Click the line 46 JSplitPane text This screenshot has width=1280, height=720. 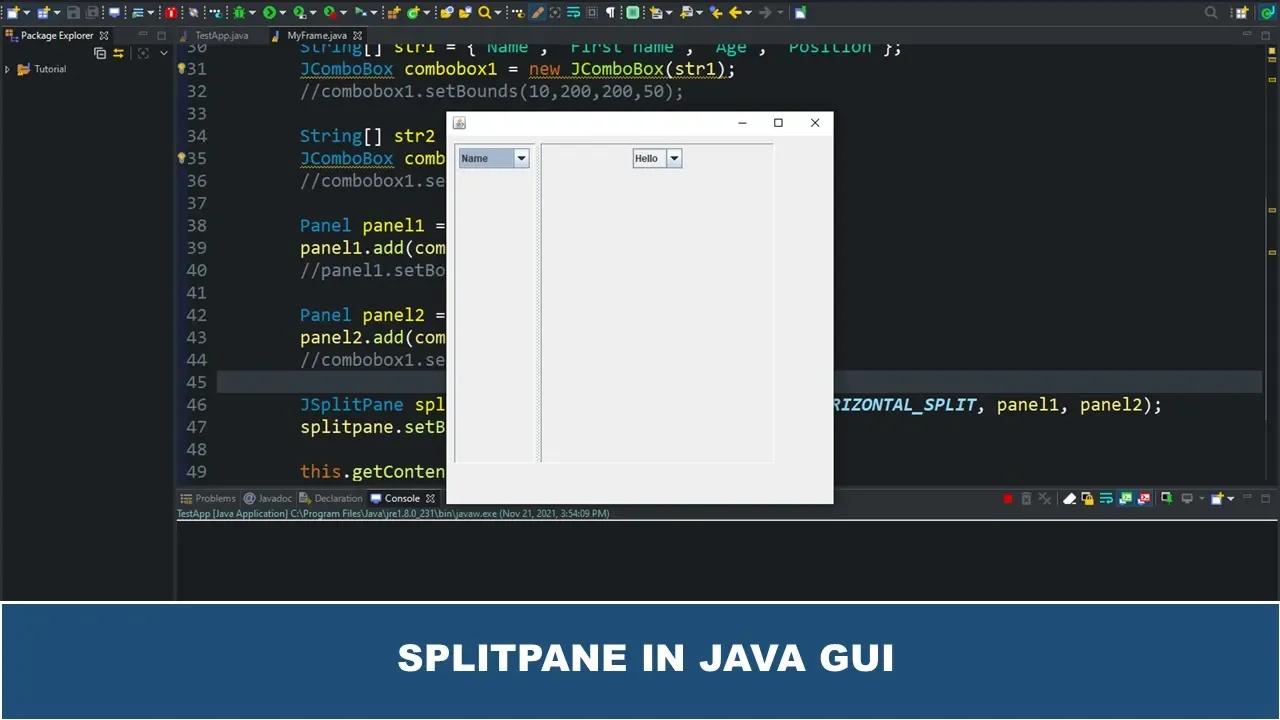[x=352, y=405]
